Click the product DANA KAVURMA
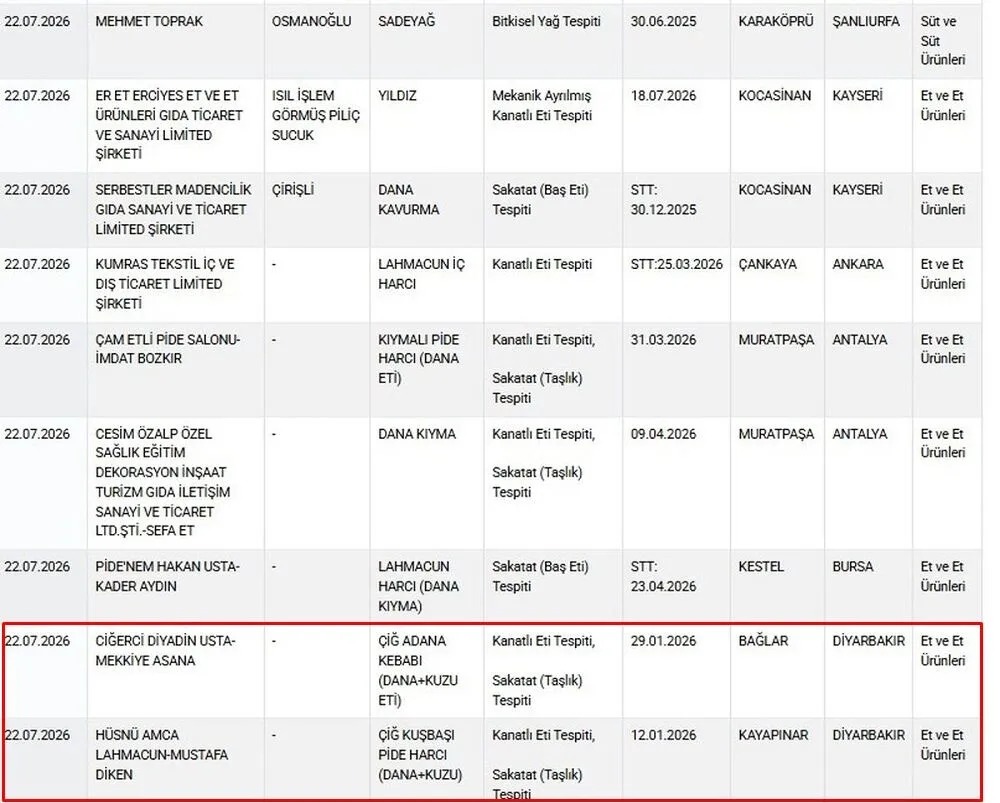Screen dimensions: 1000x803 coord(408,200)
